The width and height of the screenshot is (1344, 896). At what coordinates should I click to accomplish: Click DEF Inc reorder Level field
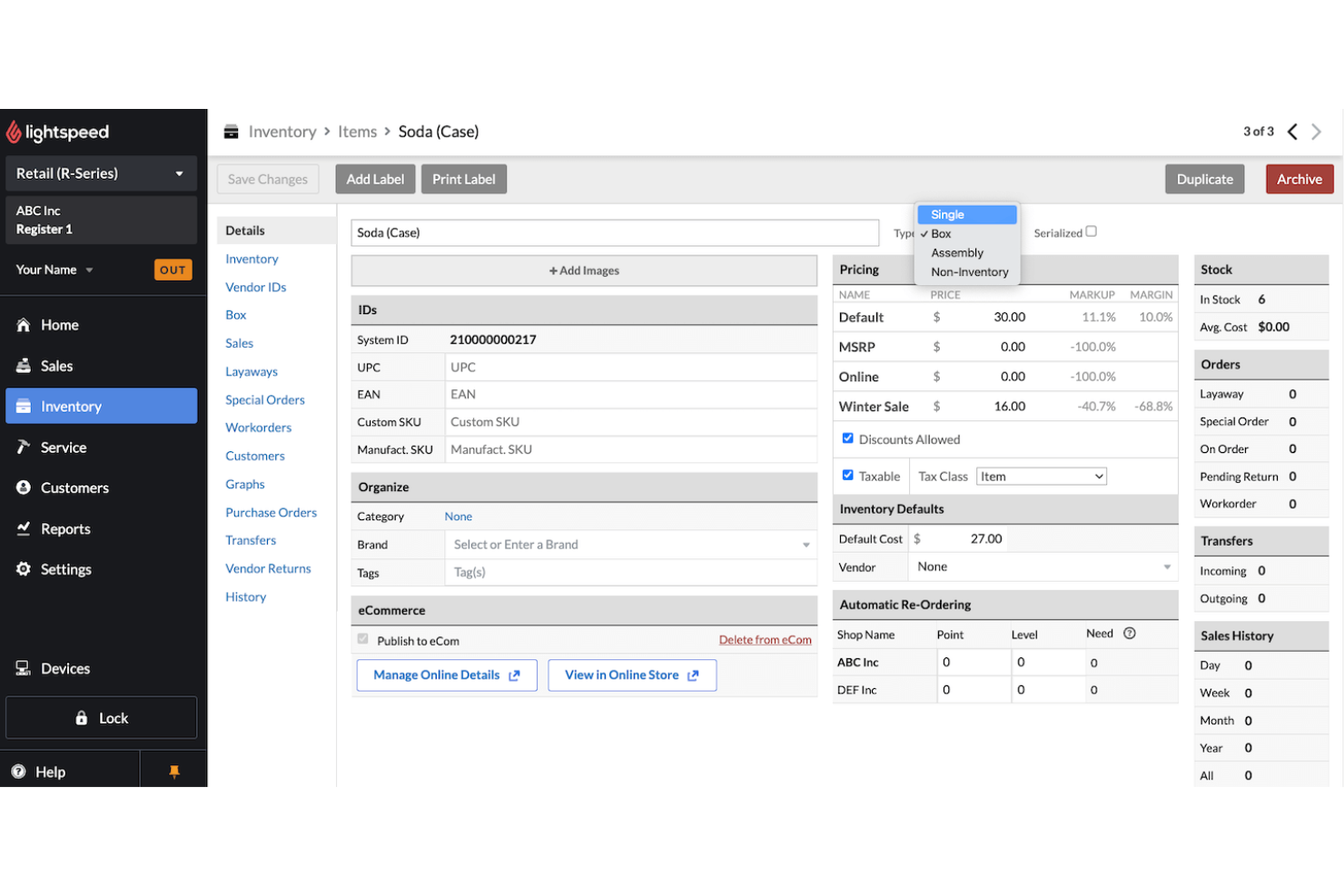coord(1048,690)
